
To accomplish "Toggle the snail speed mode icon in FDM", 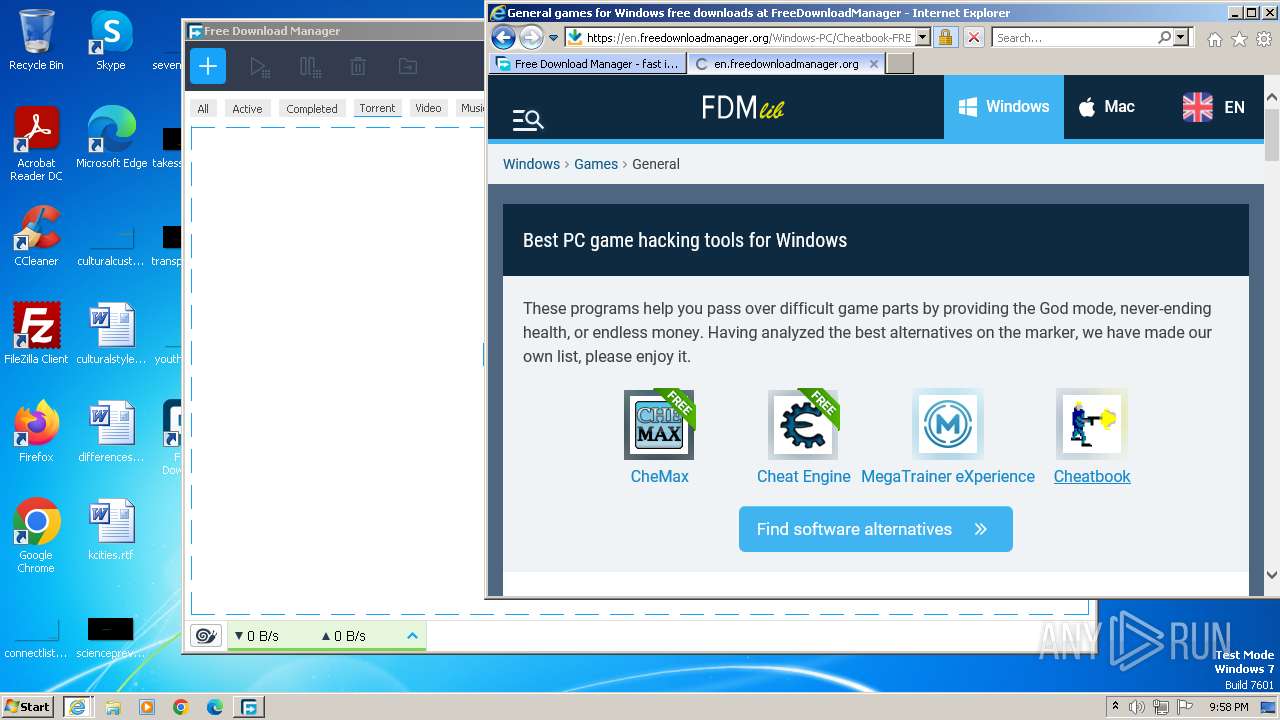I will (205, 636).
